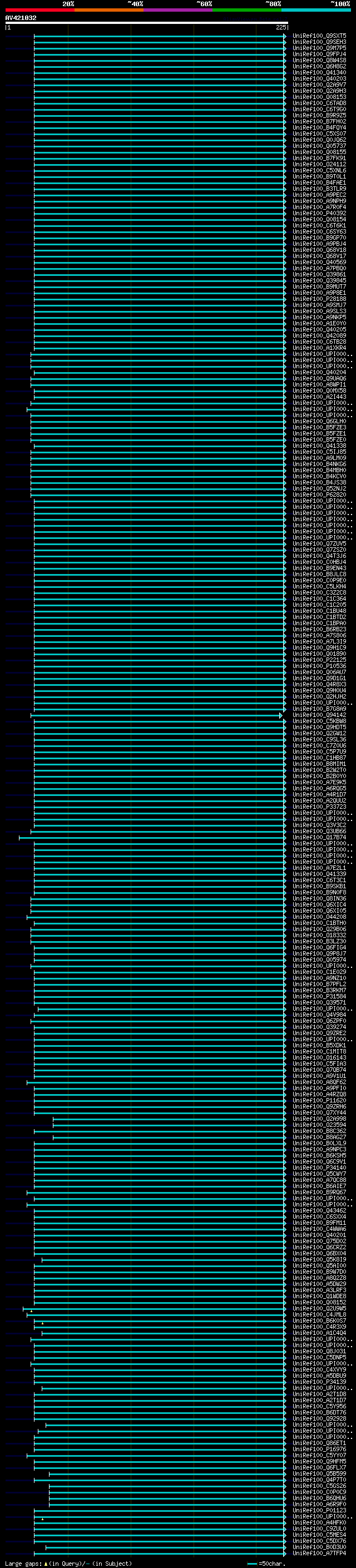This screenshot has height=1568, width=356.
Task: Click the purple ~60% identity legend segment
Action: [179, 10]
